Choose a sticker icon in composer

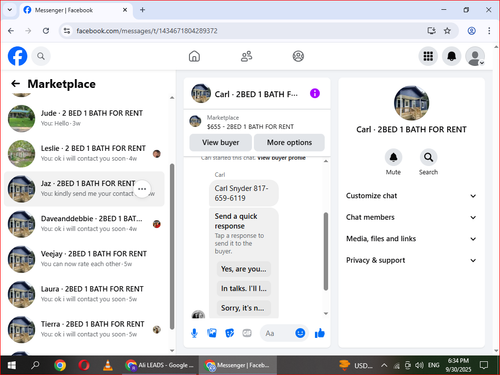click(x=229, y=333)
